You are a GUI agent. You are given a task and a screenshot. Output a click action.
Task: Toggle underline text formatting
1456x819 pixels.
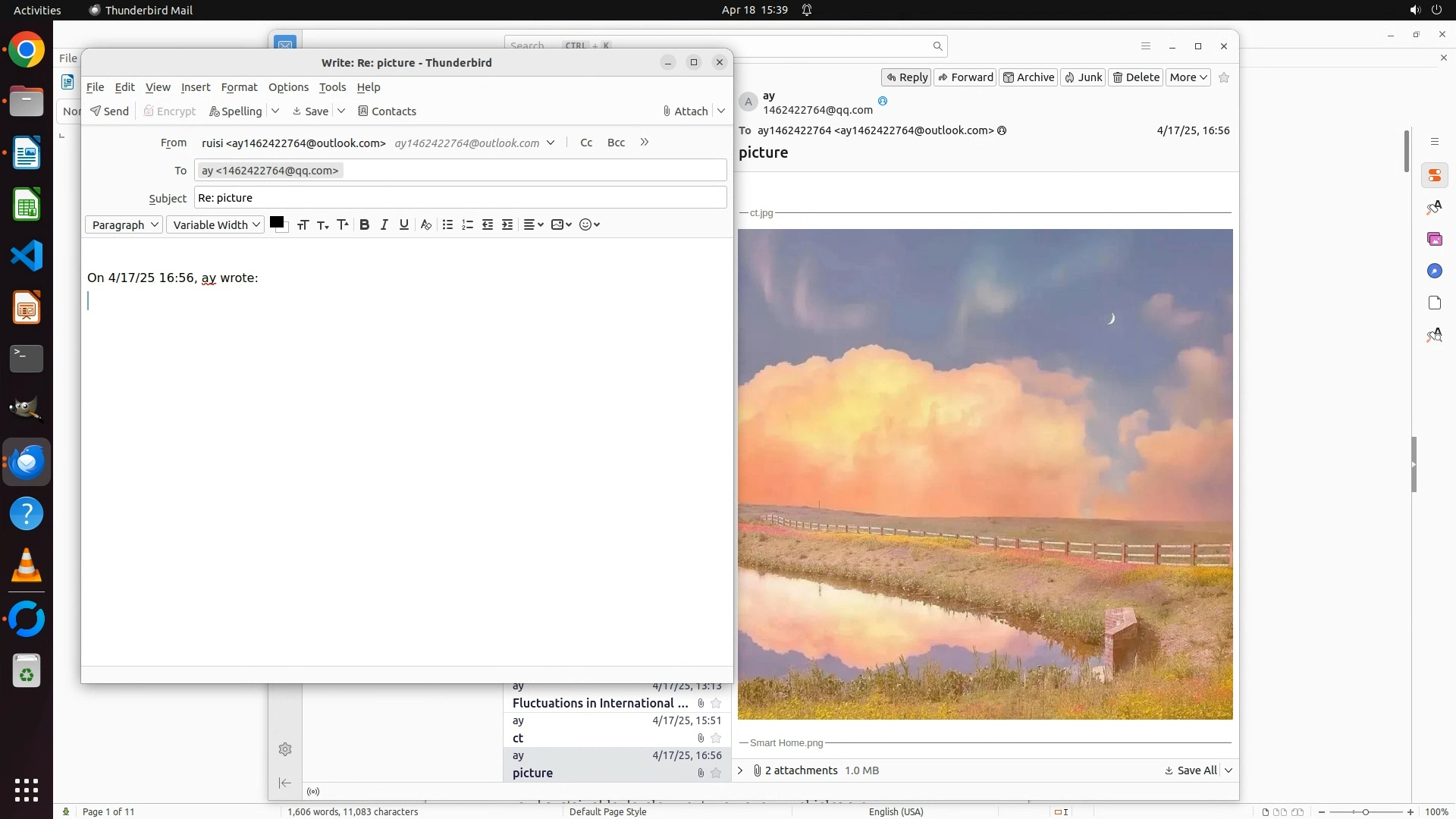[404, 224]
